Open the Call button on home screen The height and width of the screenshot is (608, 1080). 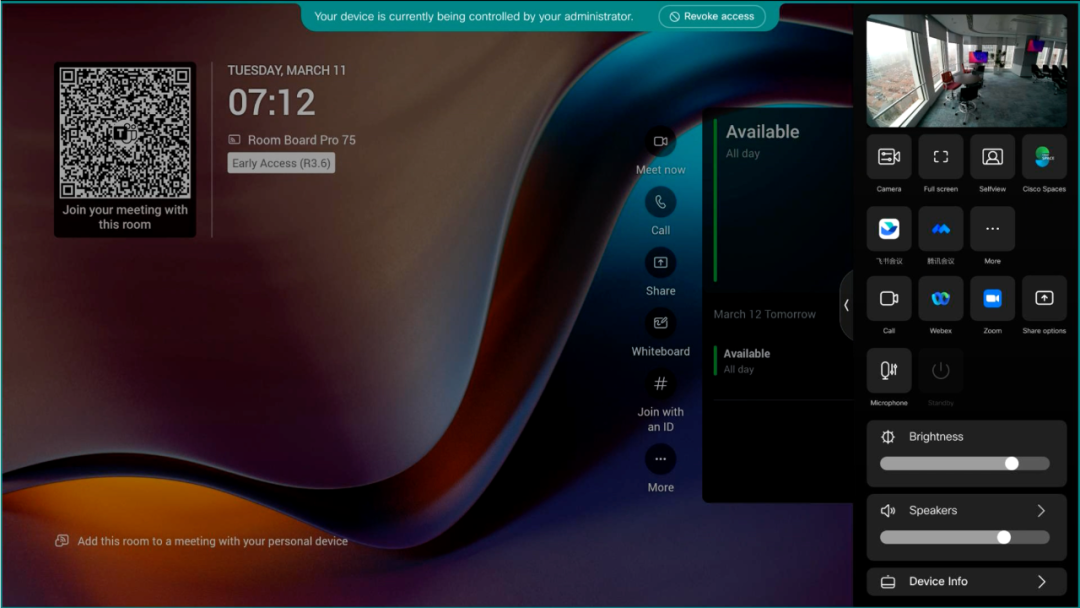point(660,202)
